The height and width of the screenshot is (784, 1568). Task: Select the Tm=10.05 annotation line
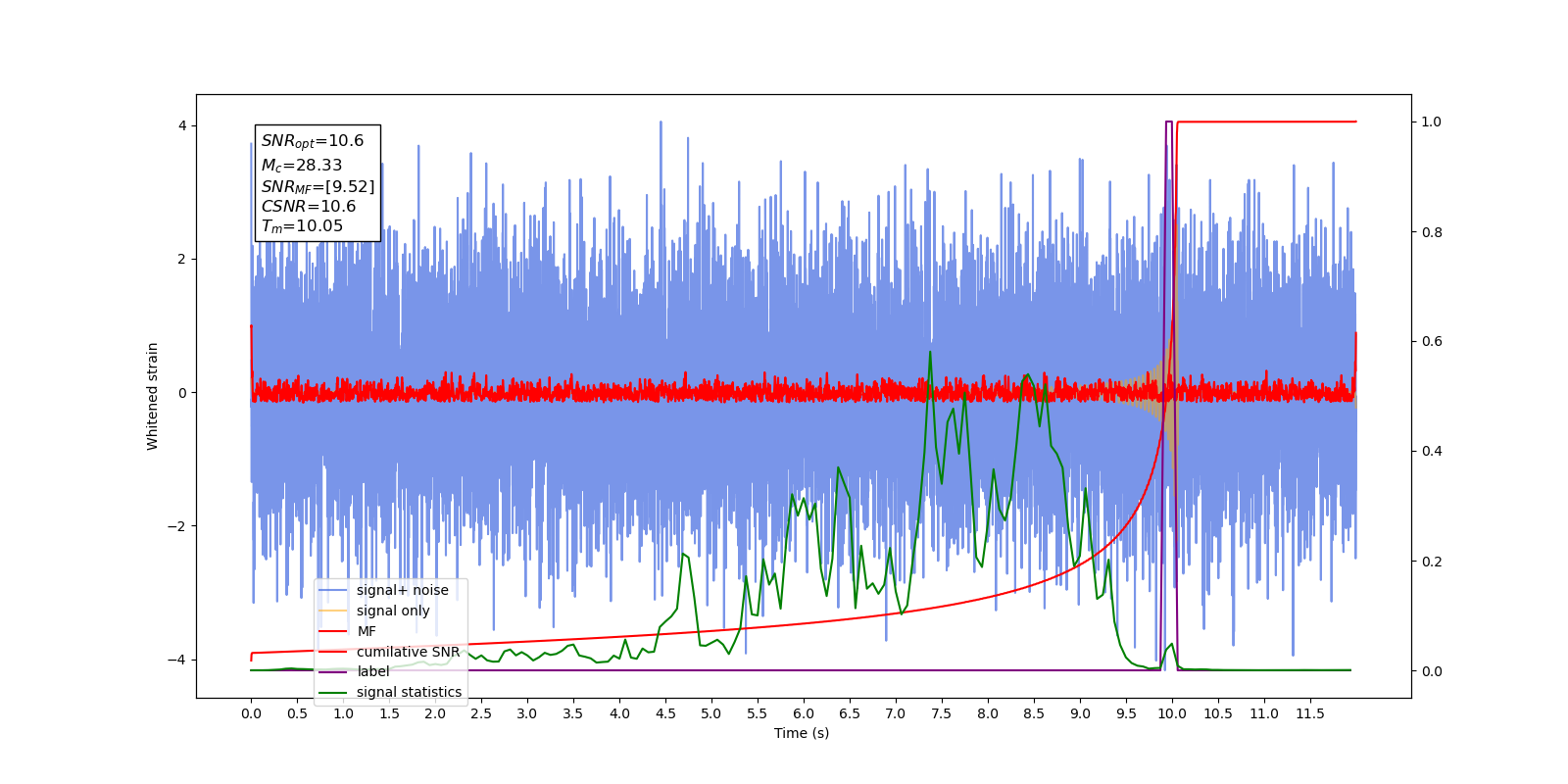pos(302,226)
